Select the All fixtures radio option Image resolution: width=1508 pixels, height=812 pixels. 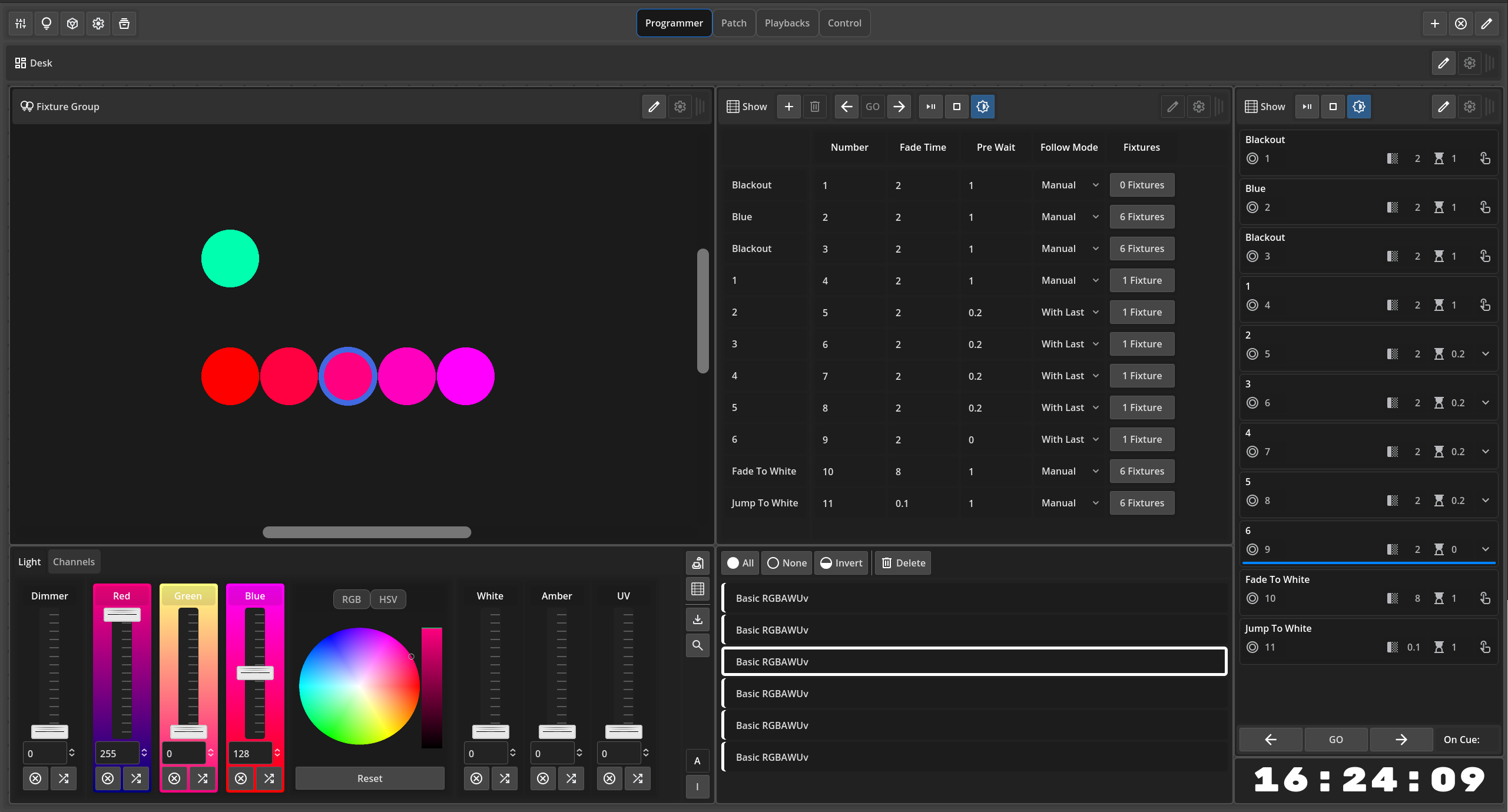pos(740,563)
